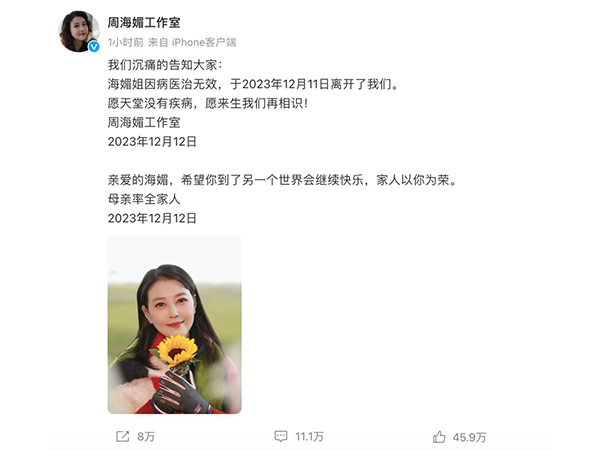Screen dimensions: 600x450
Task: Click the line starting 亲爱的海媚
Action: click(282, 180)
